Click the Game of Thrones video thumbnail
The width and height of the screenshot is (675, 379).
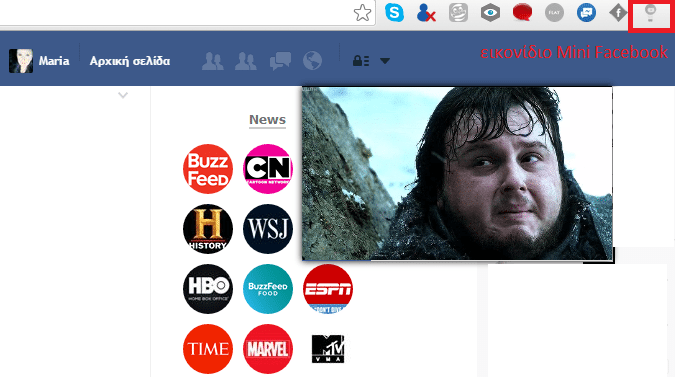[x=457, y=174]
